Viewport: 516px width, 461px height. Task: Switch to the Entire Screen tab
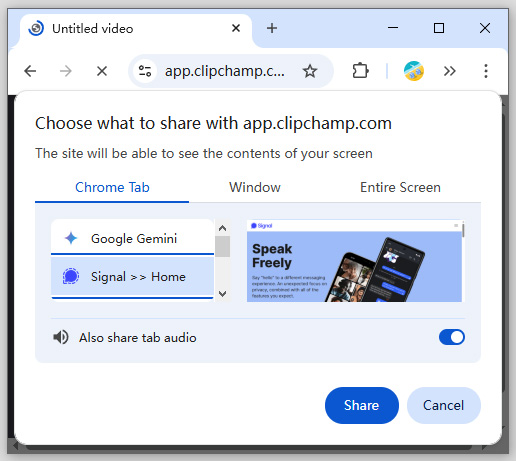coord(400,188)
